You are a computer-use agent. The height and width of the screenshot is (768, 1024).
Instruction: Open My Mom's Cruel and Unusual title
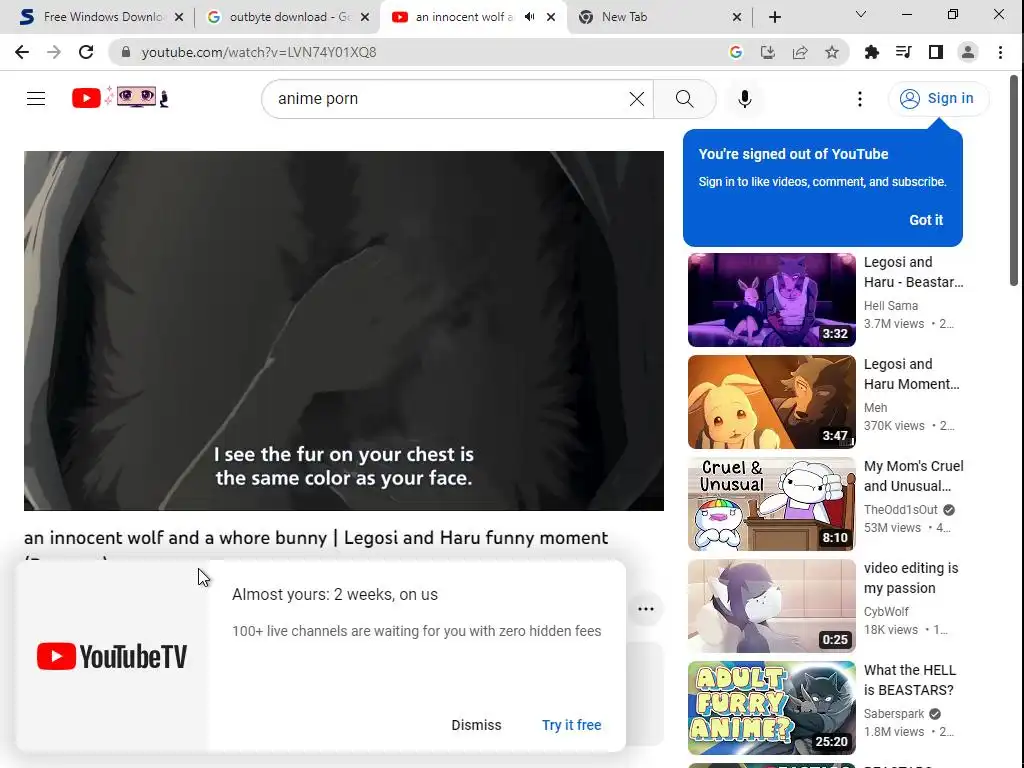click(914, 476)
